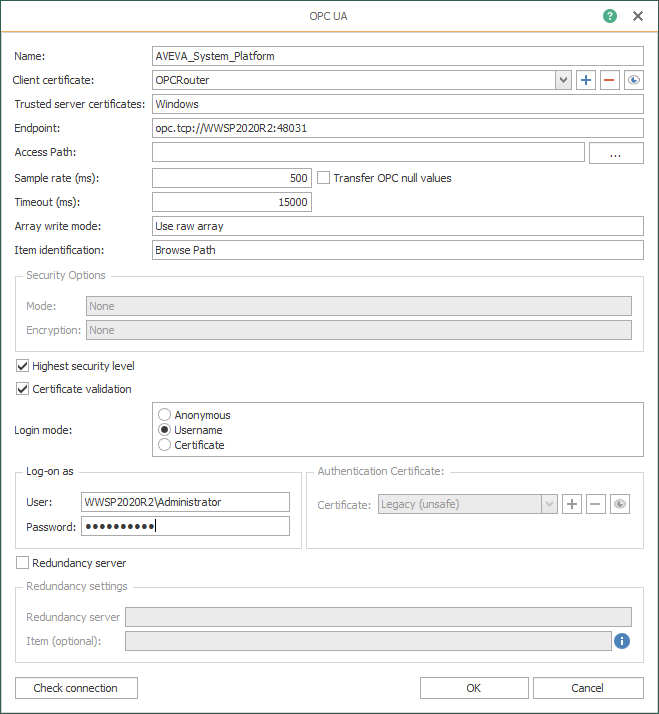The height and width of the screenshot is (714, 659).
Task: Click the Password field
Action: point(185,526)
